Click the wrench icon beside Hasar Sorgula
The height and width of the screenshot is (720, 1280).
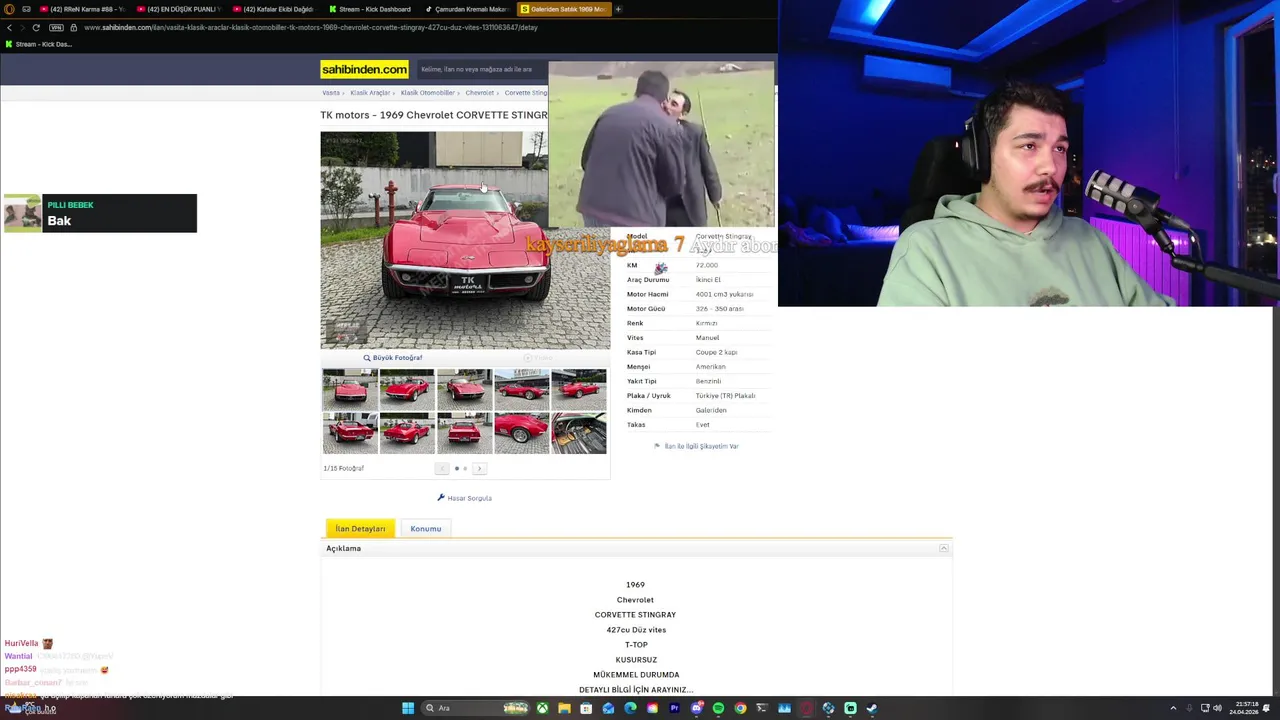pos(441,498)
